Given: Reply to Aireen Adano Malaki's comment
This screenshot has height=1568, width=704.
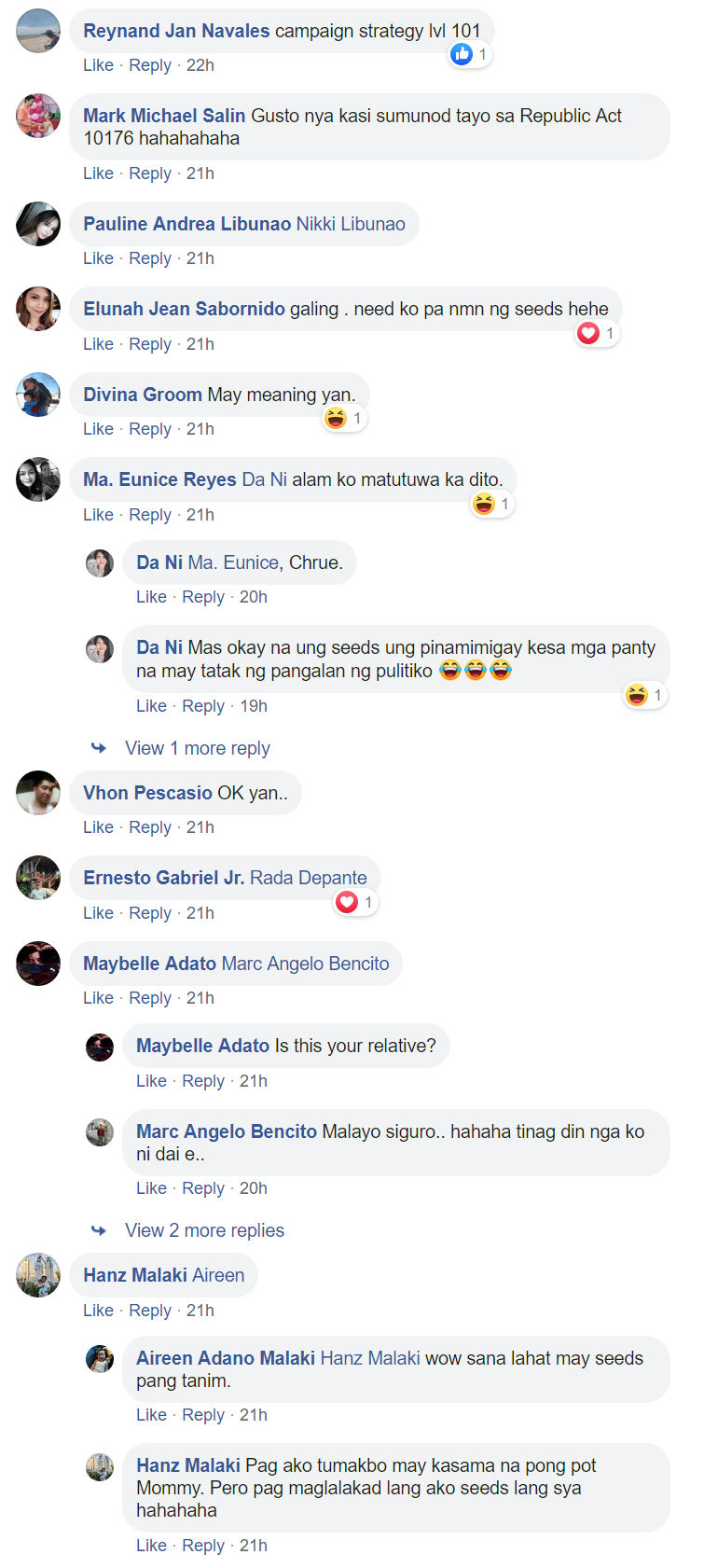Looking at the screenshot, I should (203, 1415).
